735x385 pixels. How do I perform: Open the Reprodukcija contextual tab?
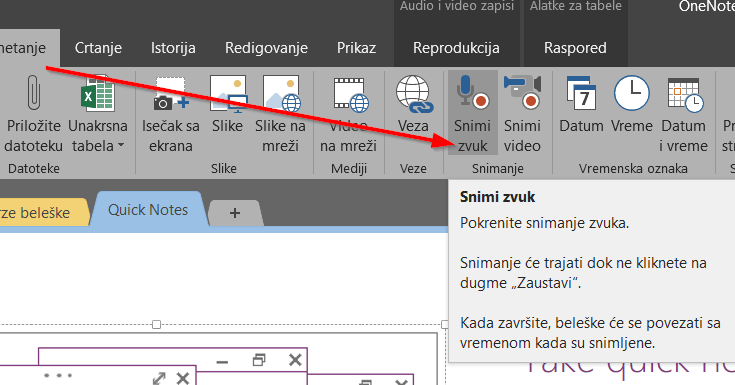coord(456,48)
